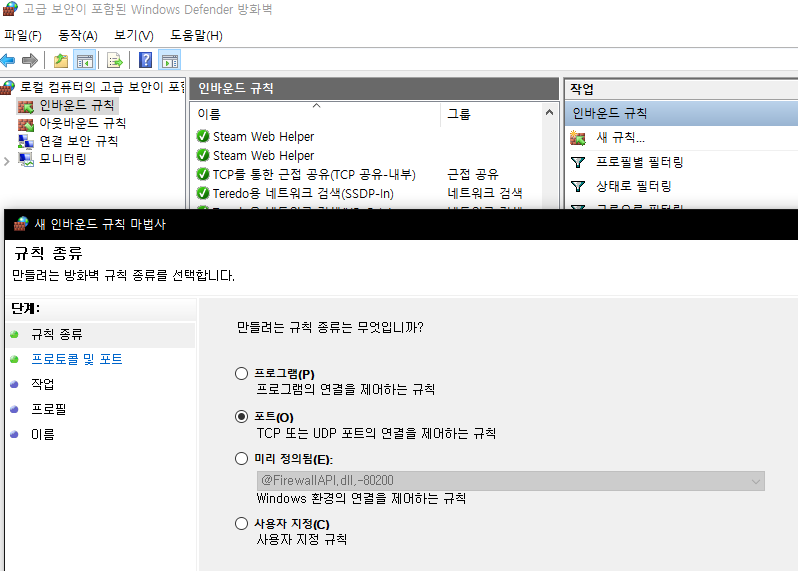The height and width of the screenshot is (571, 798).
Task: Select 아웃바운드 규칙 in the tree
Action: coord(82,123)
